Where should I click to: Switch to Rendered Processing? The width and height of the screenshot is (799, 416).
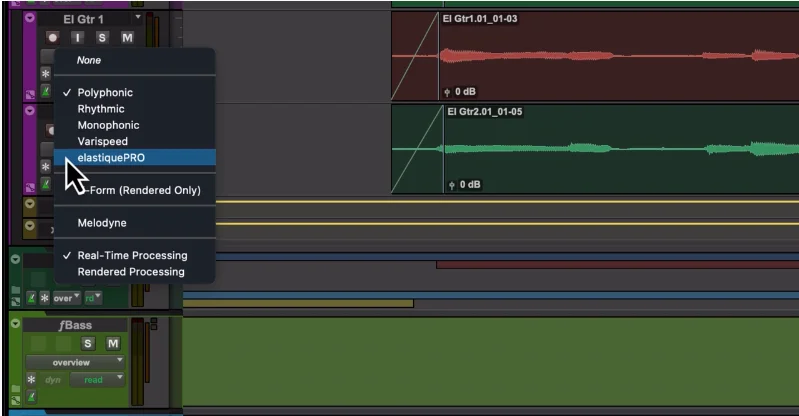pyautogui.click(x=135, y=272)
